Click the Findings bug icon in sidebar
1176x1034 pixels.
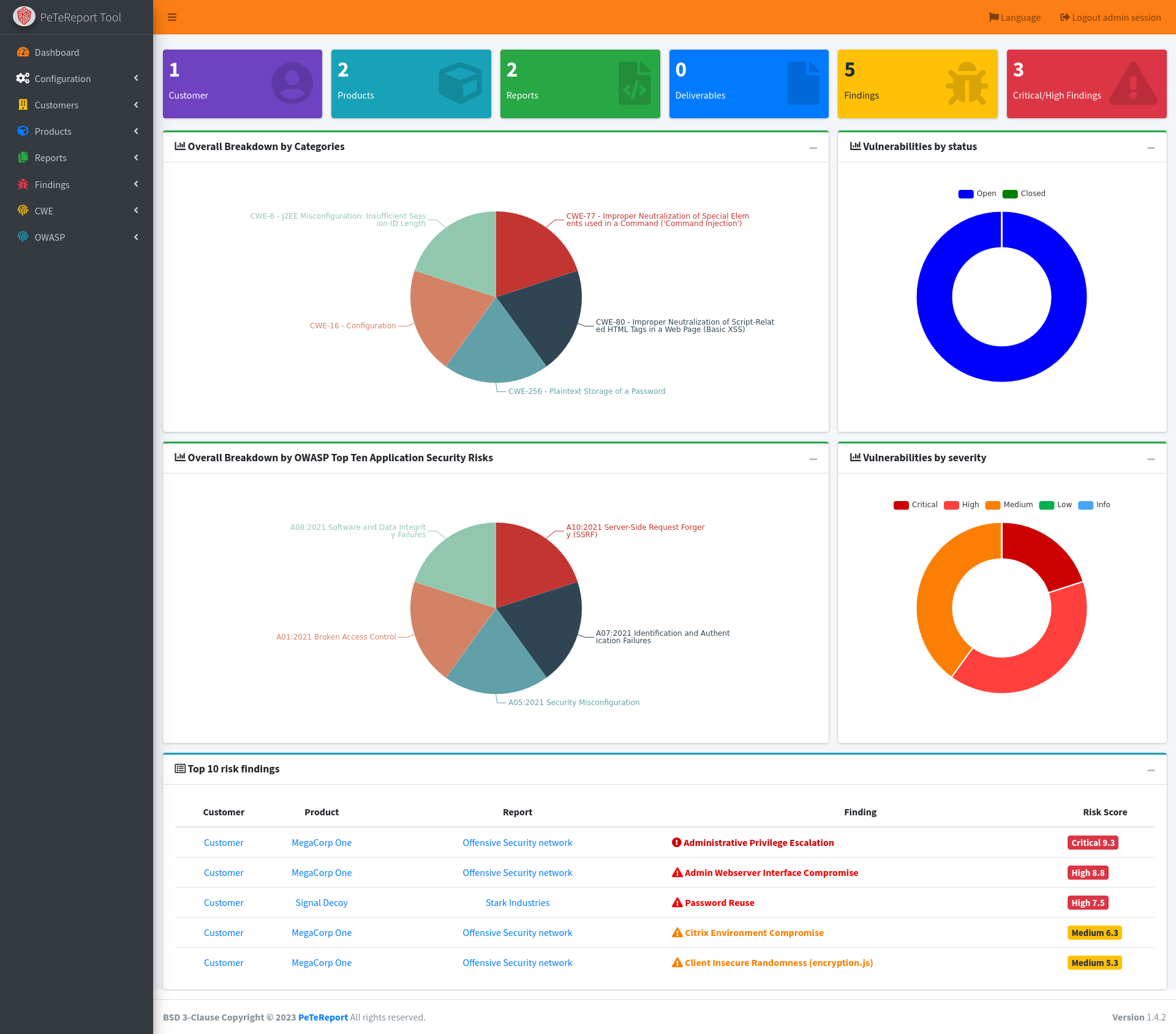[23, 184]
